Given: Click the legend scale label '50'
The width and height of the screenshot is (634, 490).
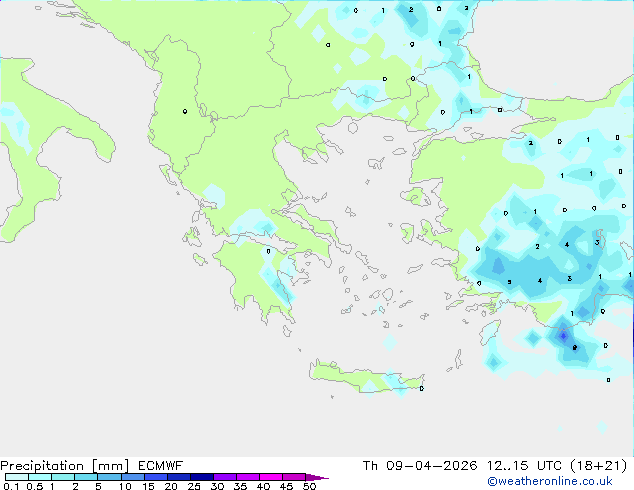Looking at the screenshot, I should [310, 486].
